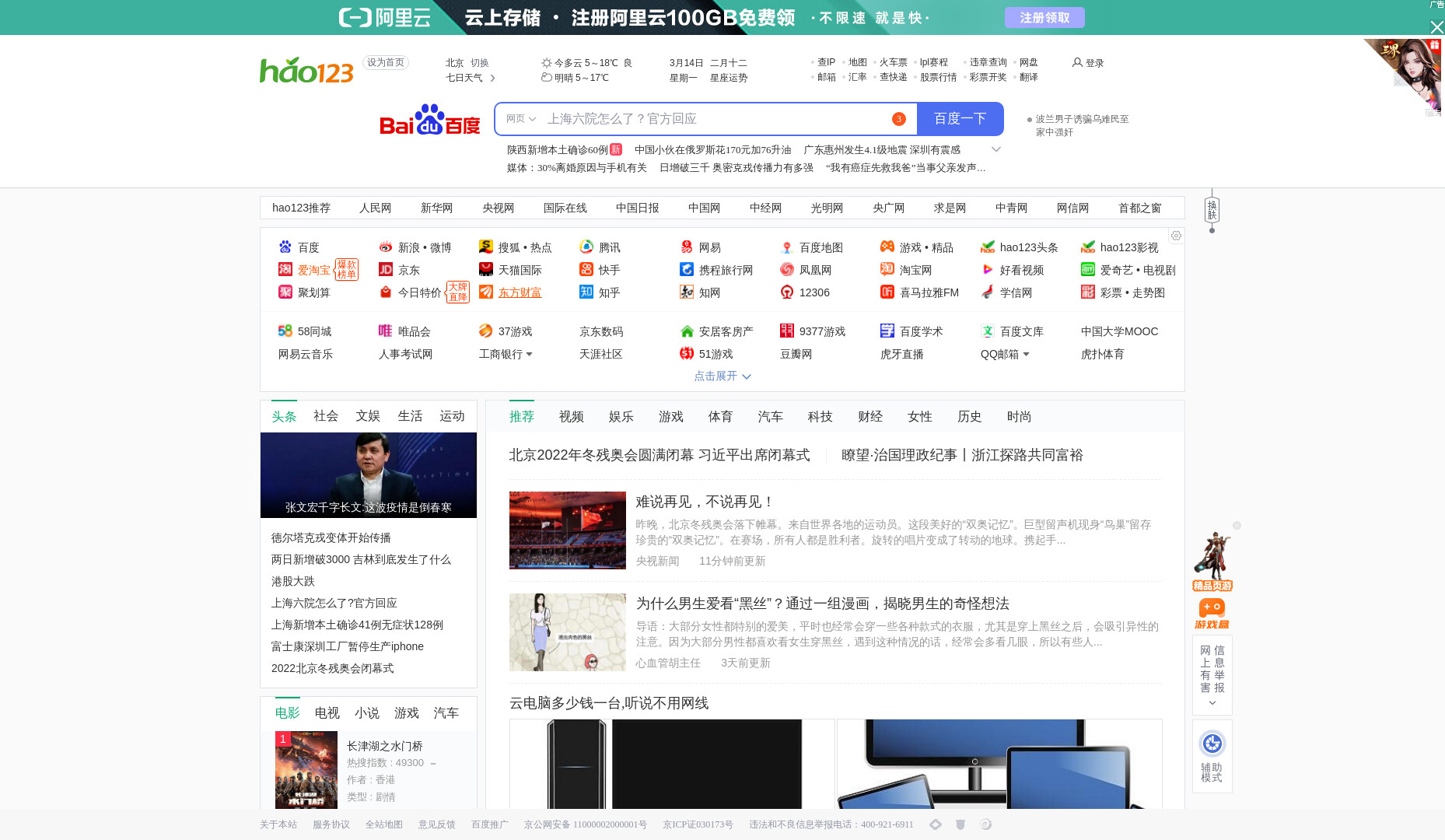Click the game controller icon beside 游戏 • 精品
Image resolution: width=1445 pixels, height=840 pixels.
pos(887,247)
